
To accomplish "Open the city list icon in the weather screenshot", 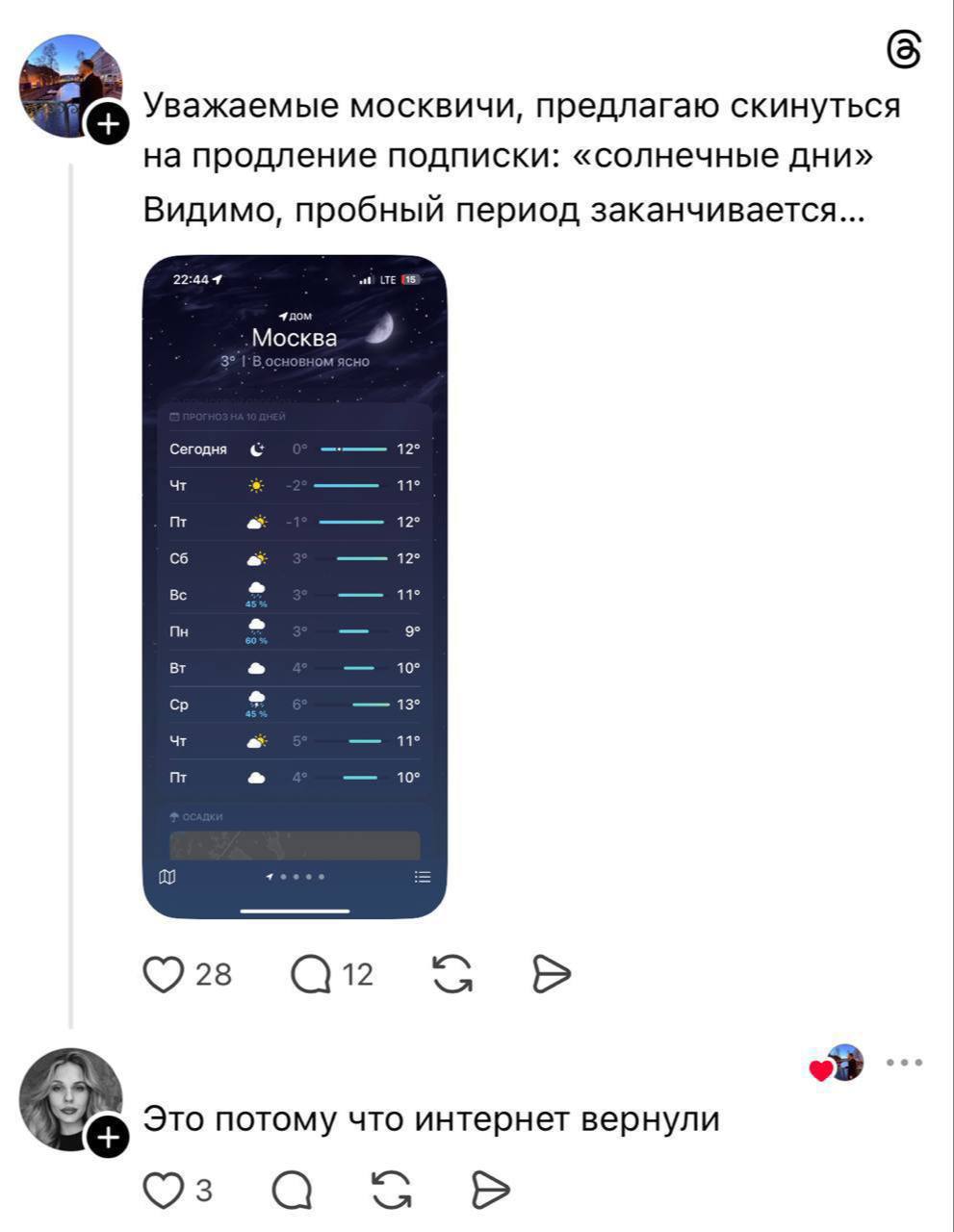I will click(x=423, y=877).
